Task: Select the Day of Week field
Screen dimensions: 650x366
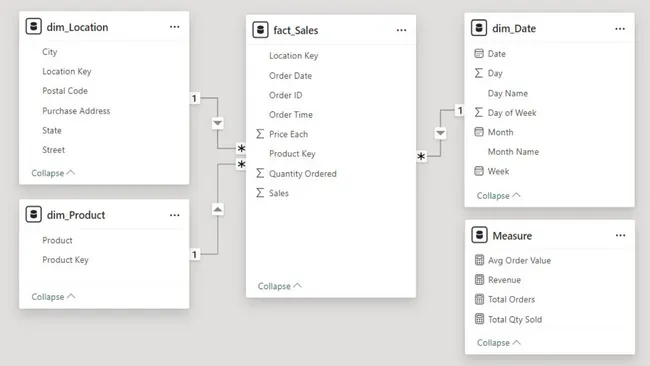Action: click(x=512, y=113)
